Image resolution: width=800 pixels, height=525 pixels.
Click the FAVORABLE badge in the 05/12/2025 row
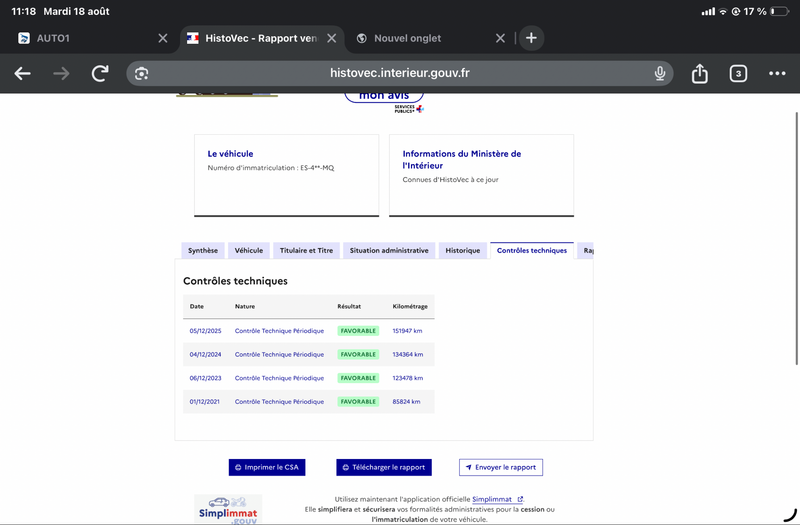(358, 331)
